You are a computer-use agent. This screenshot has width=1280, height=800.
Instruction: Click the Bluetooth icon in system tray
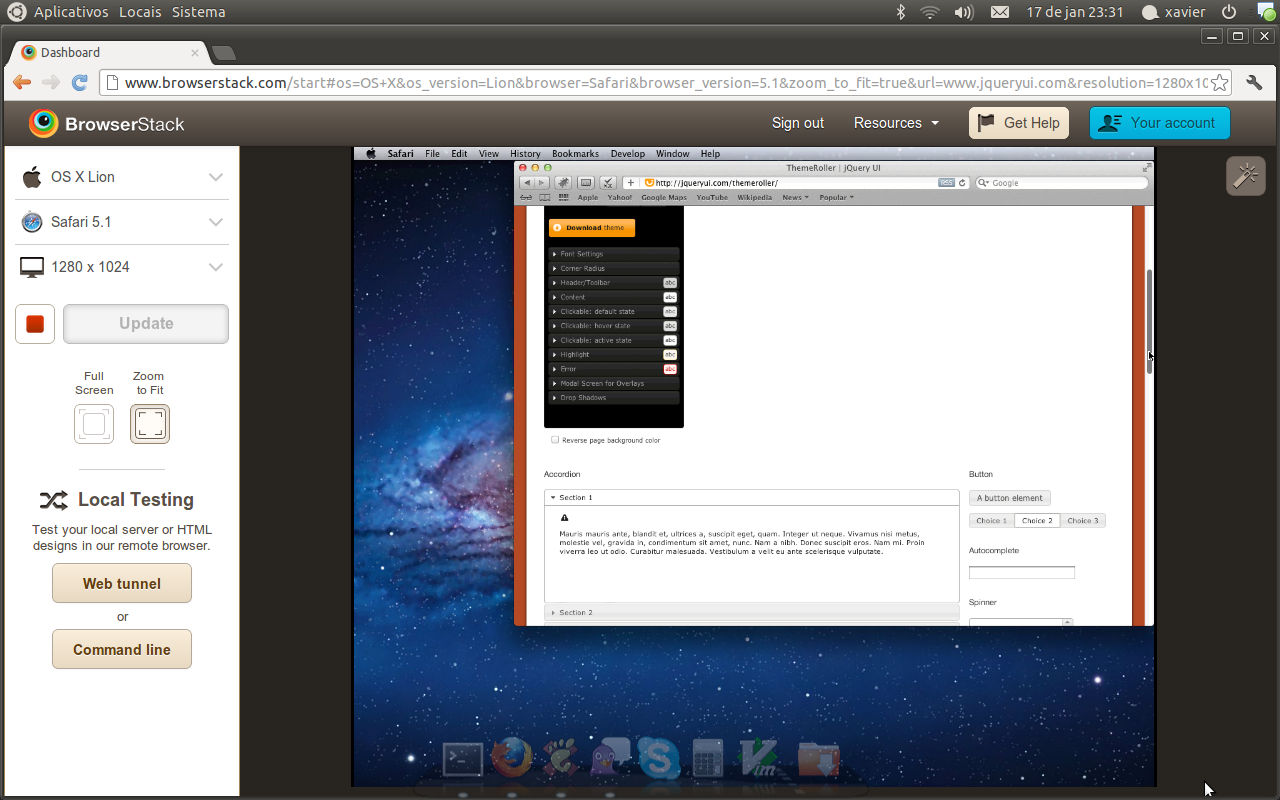(x=900, y=12)
